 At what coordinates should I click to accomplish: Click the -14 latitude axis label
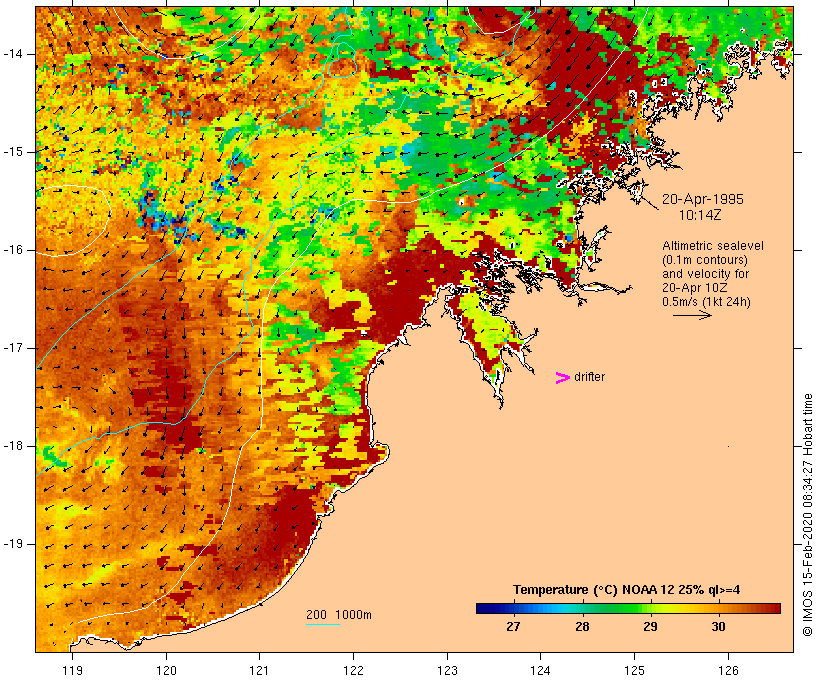[13, 54]
